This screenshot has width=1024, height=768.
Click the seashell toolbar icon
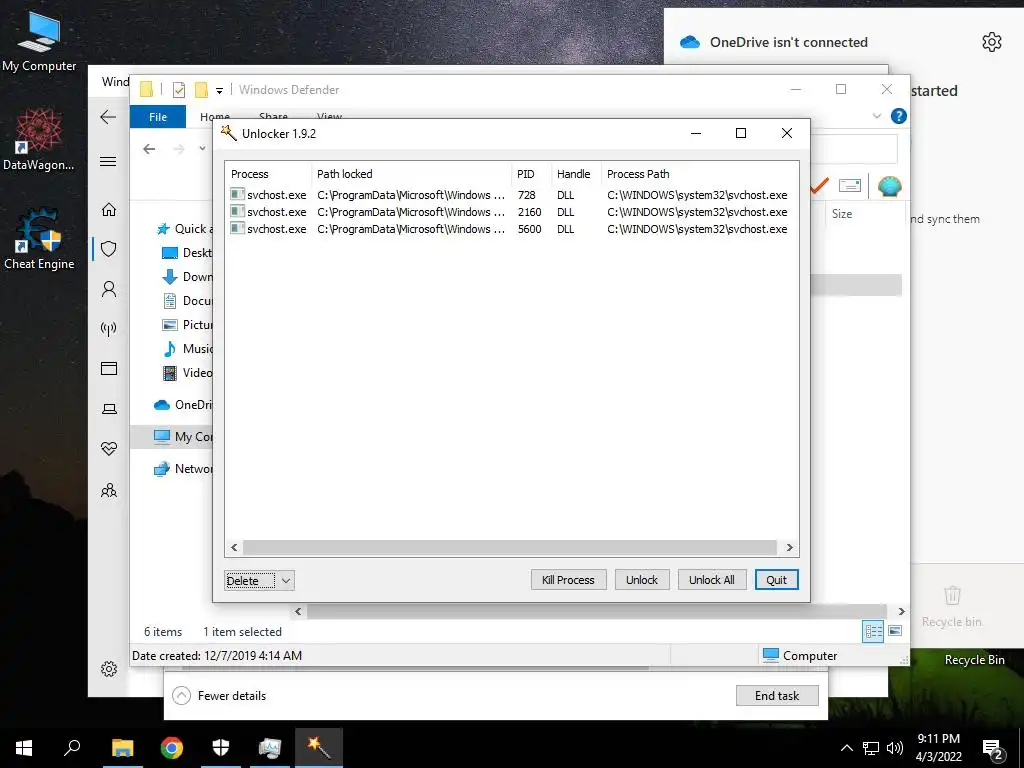point(889,186)
